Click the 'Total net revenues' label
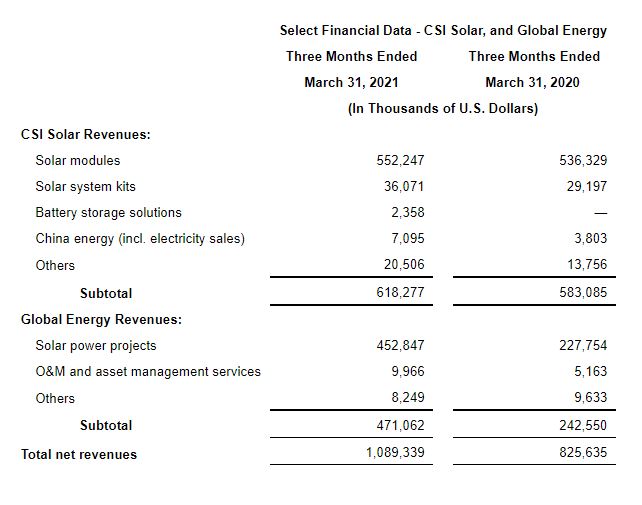Screen dimensions: 642x505 pyautogui.click(x=79, y=455)
